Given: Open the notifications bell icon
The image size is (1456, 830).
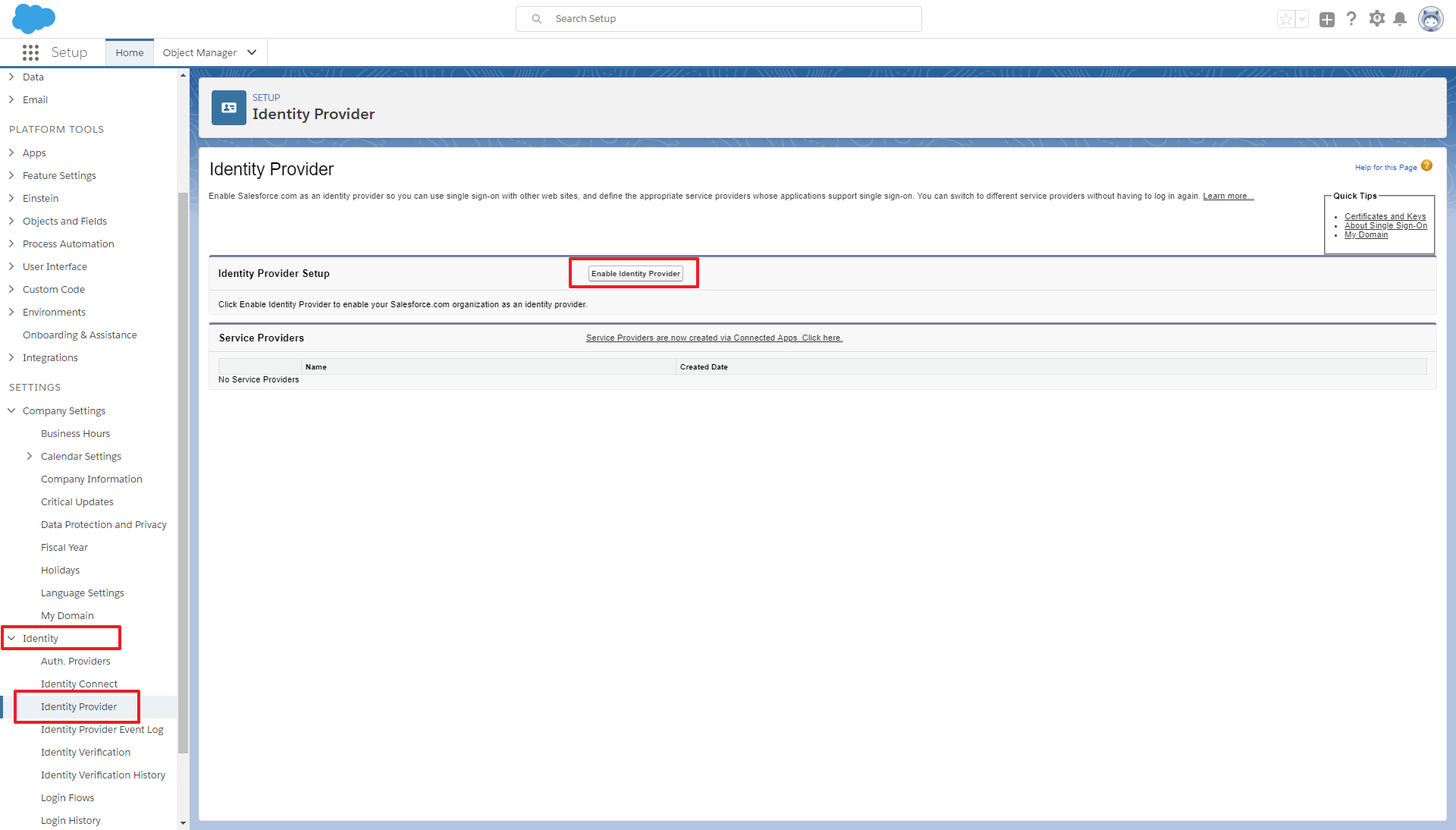Looking at the screenshot, I should [x=1400, y=19].
